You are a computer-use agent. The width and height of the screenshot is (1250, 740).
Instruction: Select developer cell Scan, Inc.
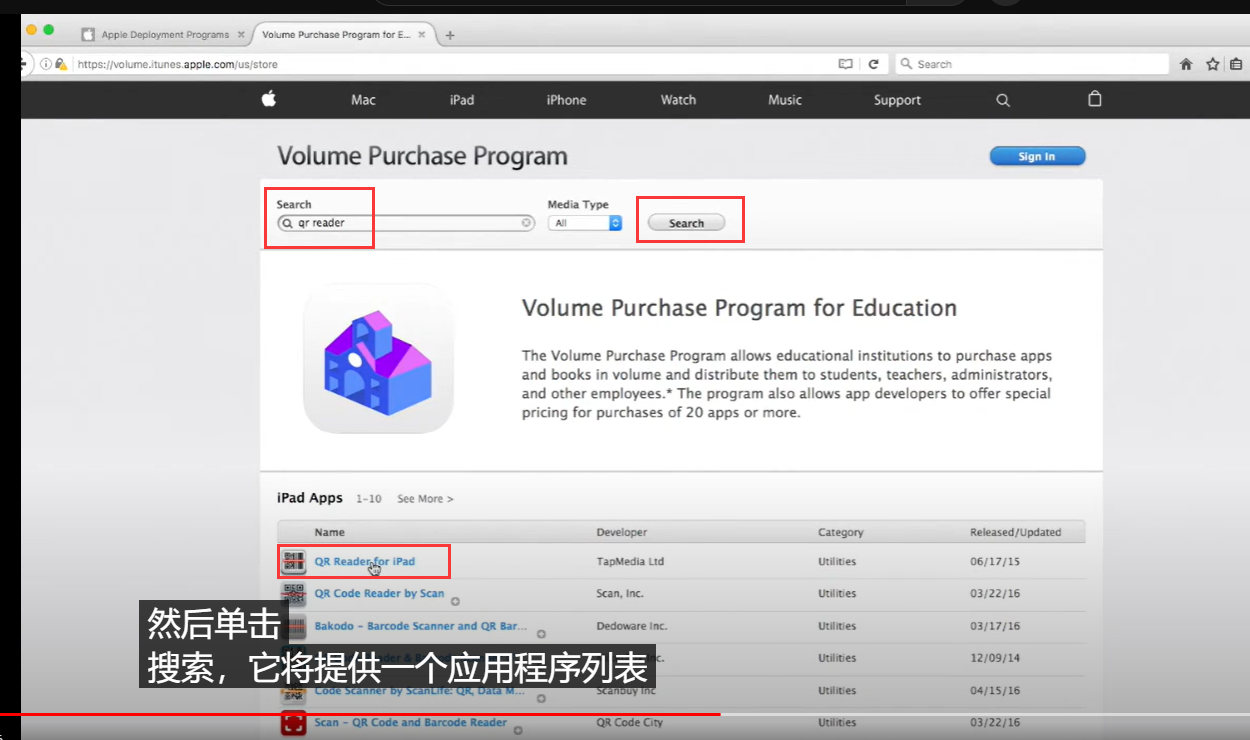[x=621, y=594]
